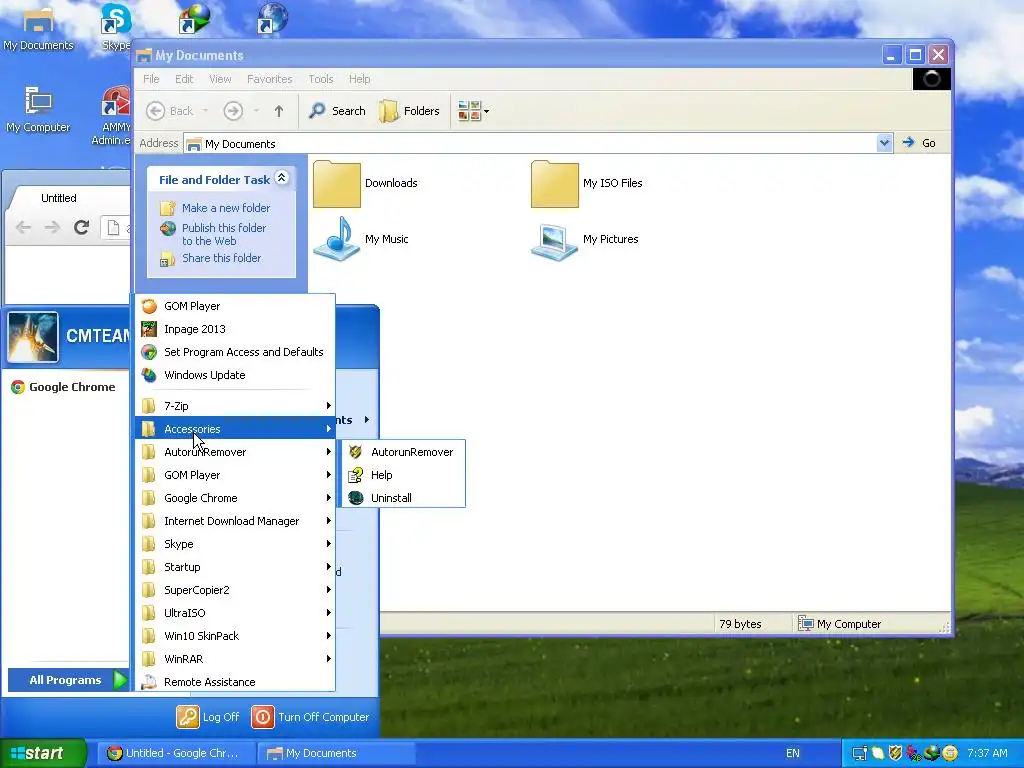Open Remote Assistance in the programs menu
Viewport: 1024px width, 768px height.
pos(235,682)
